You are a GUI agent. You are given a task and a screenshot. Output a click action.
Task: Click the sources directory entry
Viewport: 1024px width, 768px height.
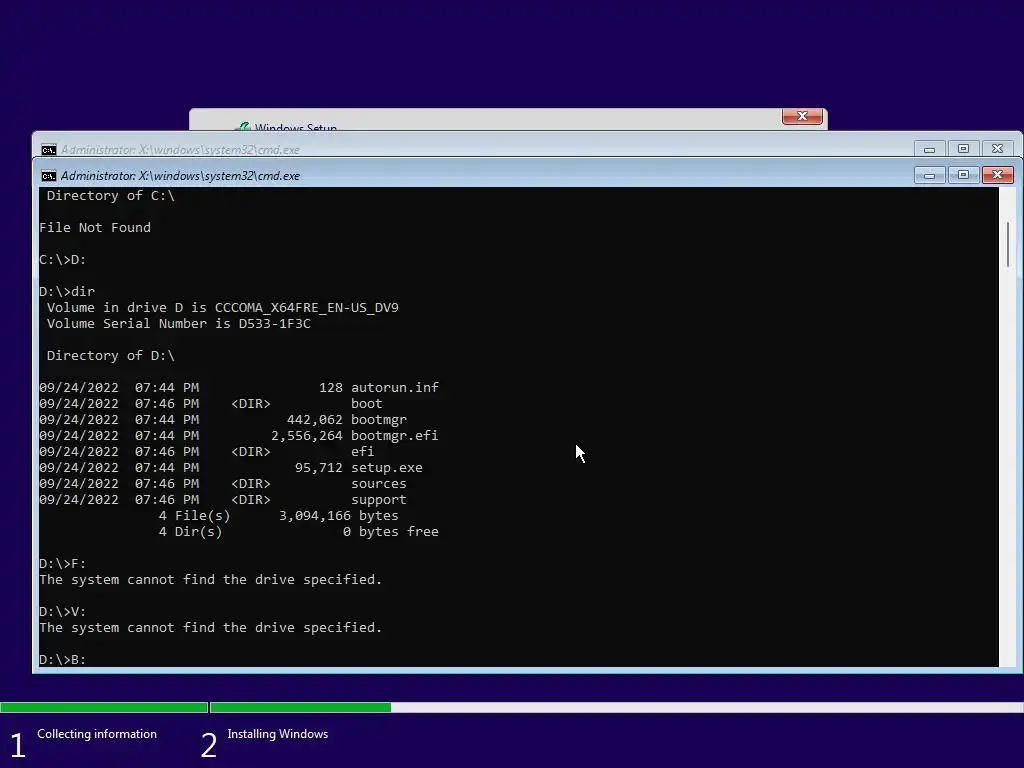pyautogui.click(x=379, y=484)
